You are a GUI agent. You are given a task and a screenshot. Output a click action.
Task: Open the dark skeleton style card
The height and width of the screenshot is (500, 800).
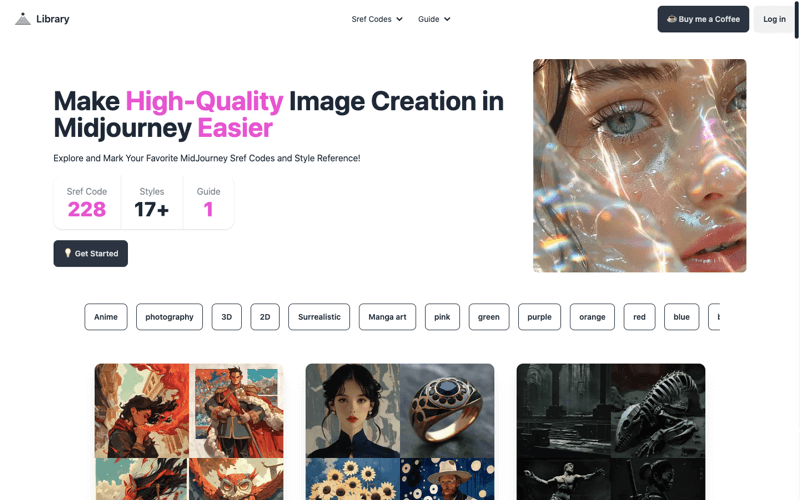[x=611, y=432]
